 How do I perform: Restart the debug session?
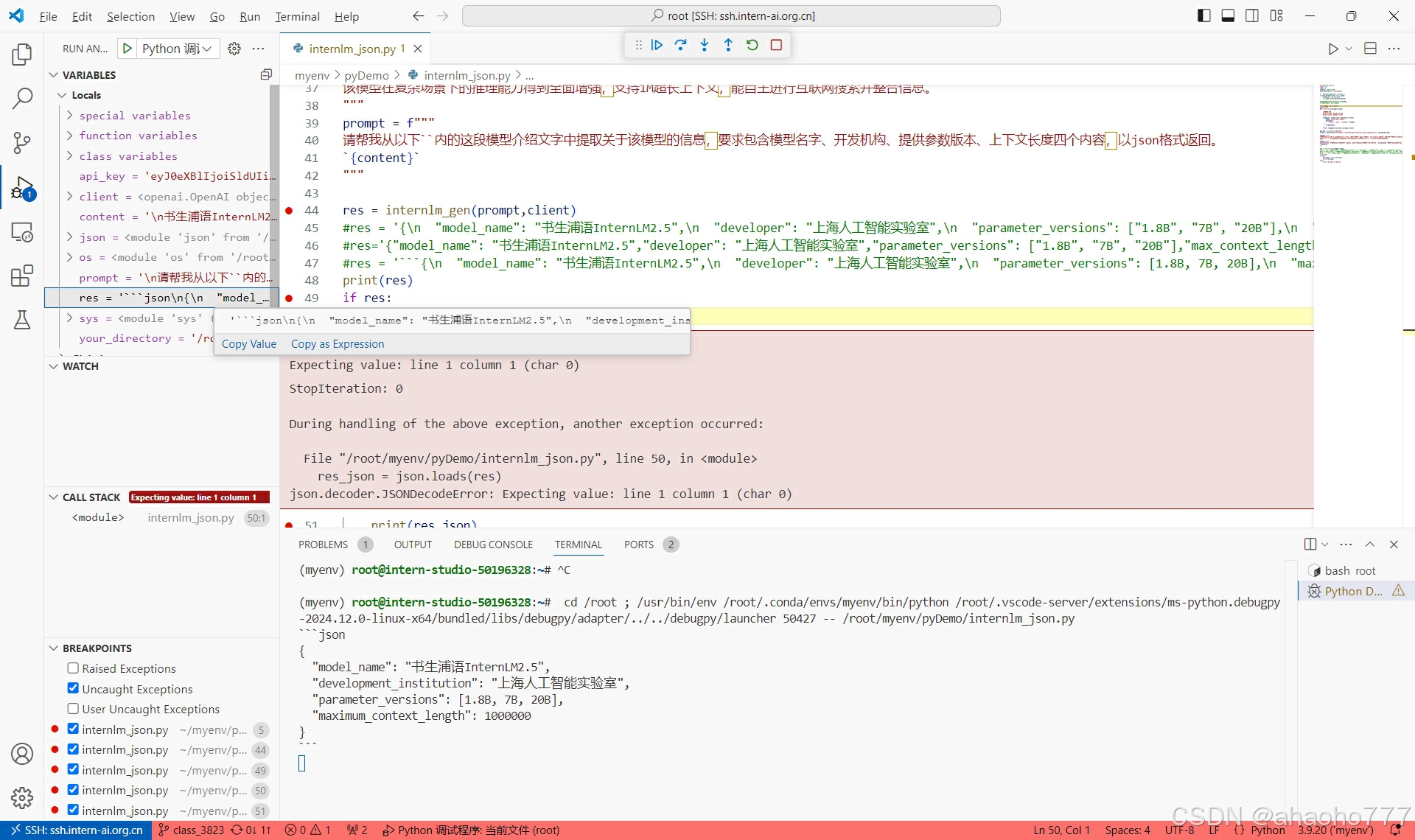[752, 45]
